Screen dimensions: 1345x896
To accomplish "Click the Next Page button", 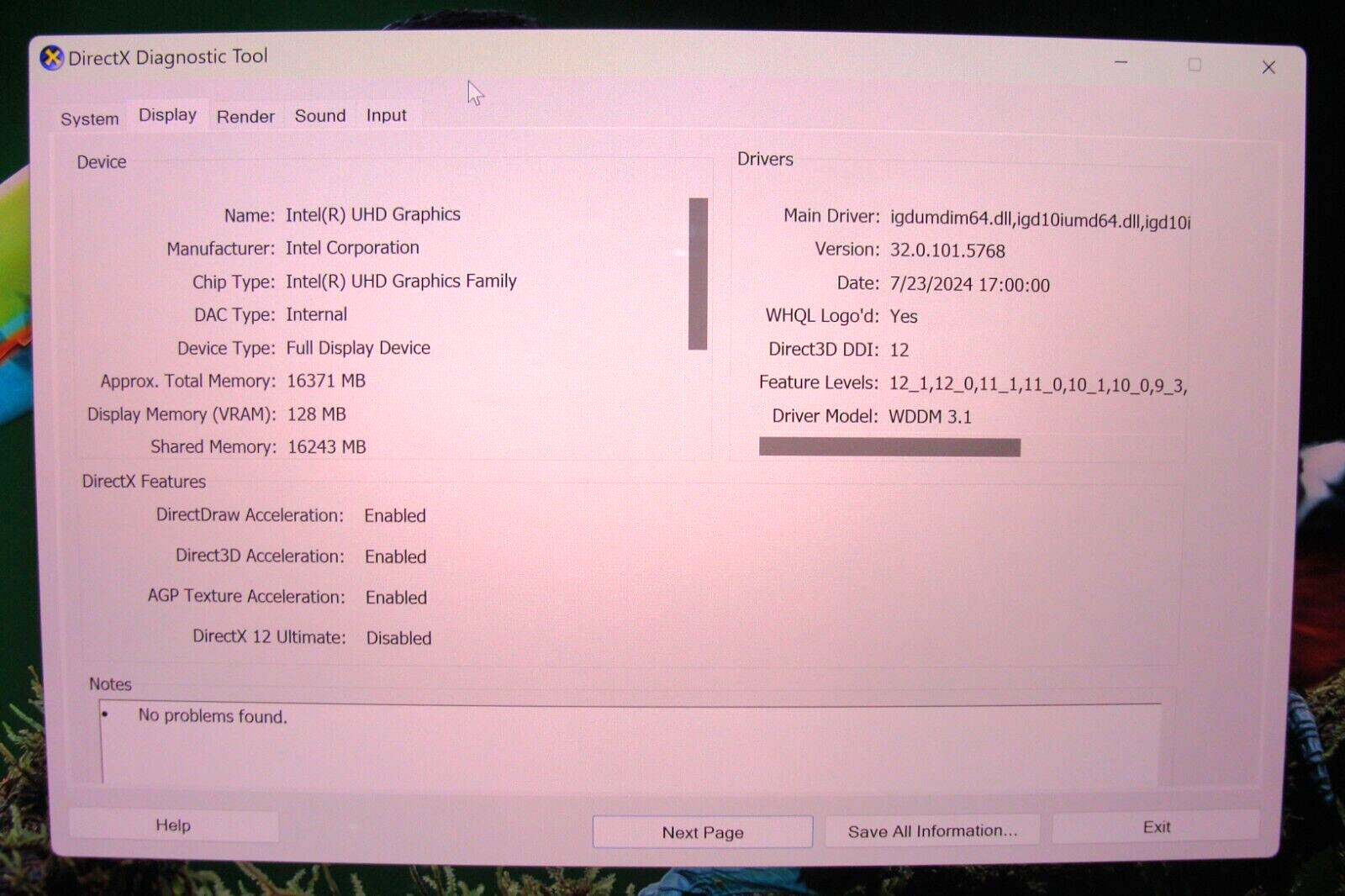I will click(703, 832).
